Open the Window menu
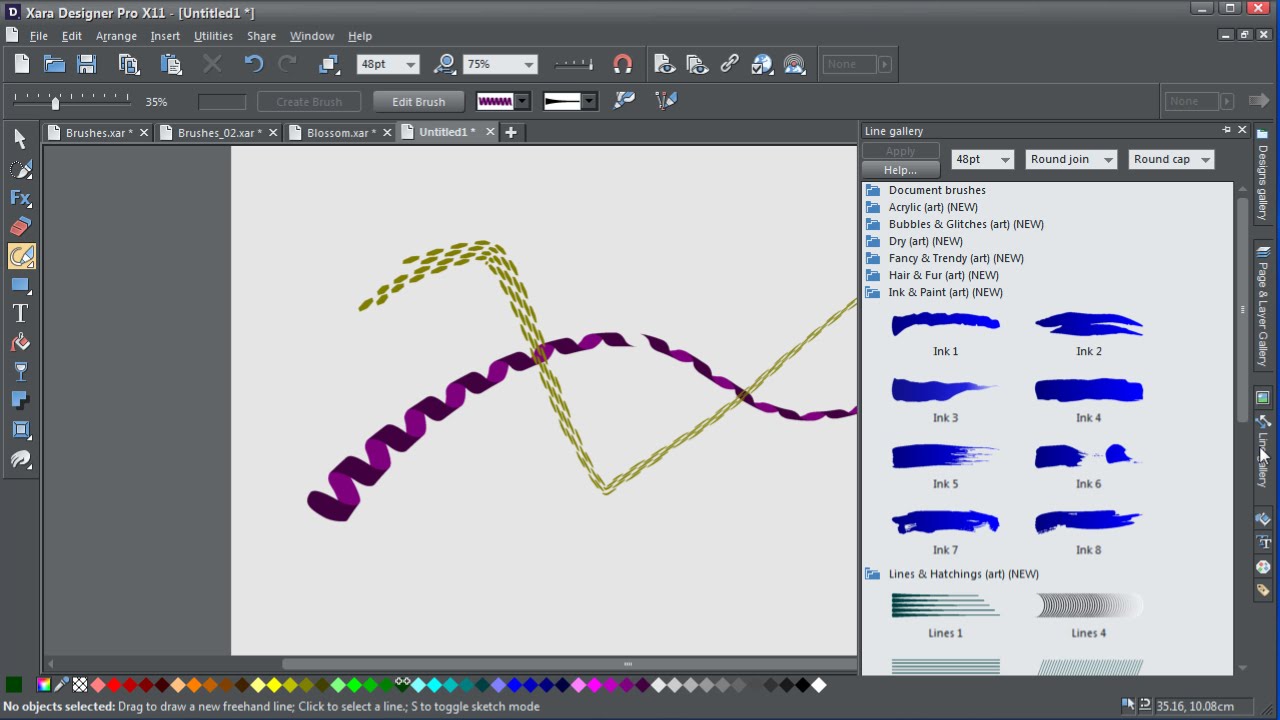1280x720 pixels. pyautogui.click(x=312, y=36)
